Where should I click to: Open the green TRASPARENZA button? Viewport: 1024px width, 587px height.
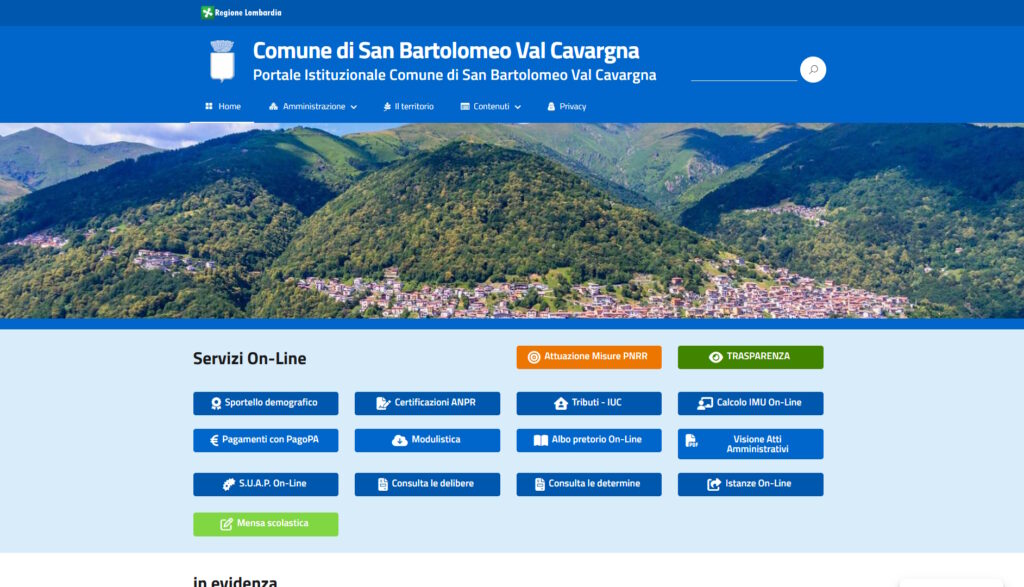pos(750,357)
